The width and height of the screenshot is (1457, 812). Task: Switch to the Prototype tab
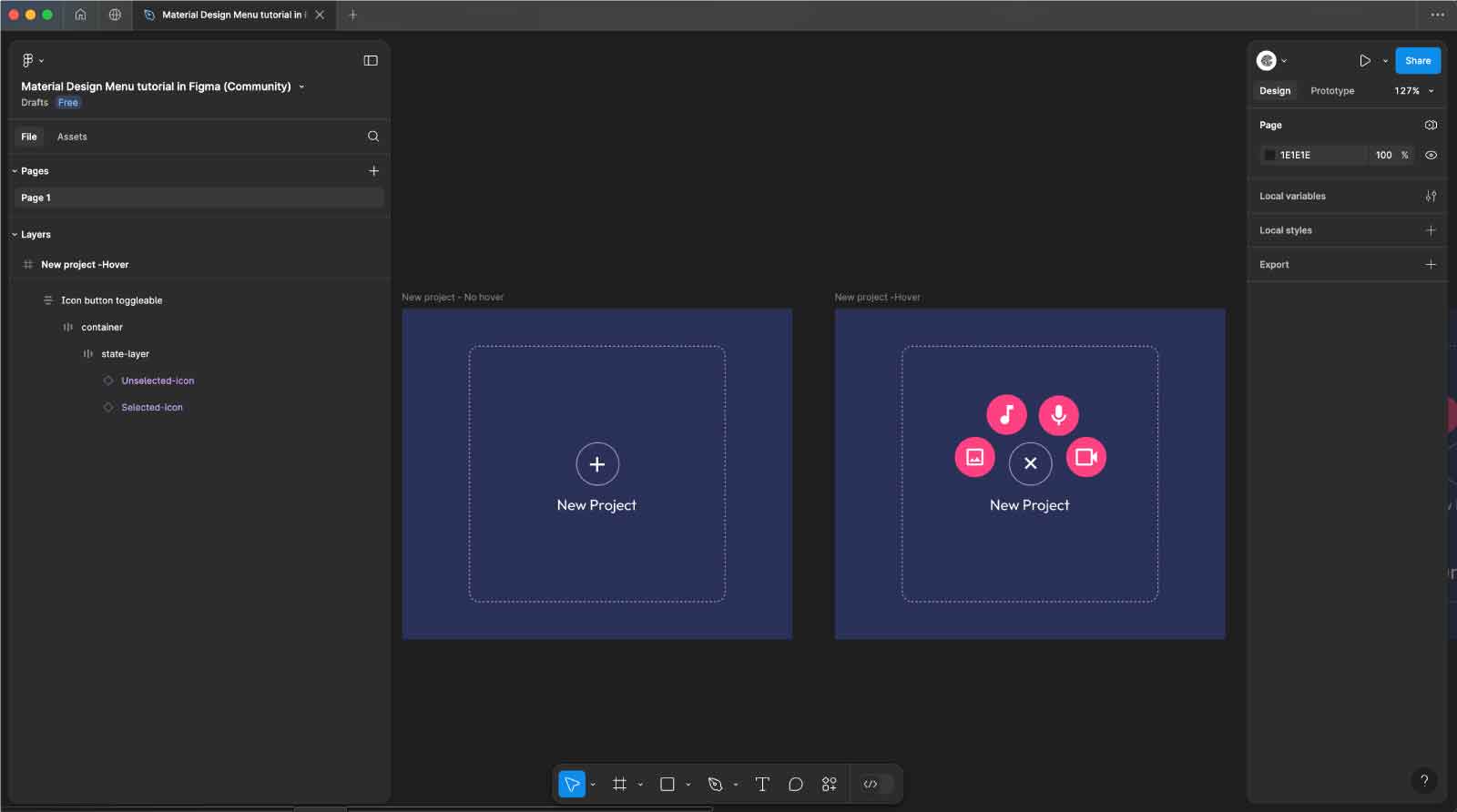click(1331, 91)
